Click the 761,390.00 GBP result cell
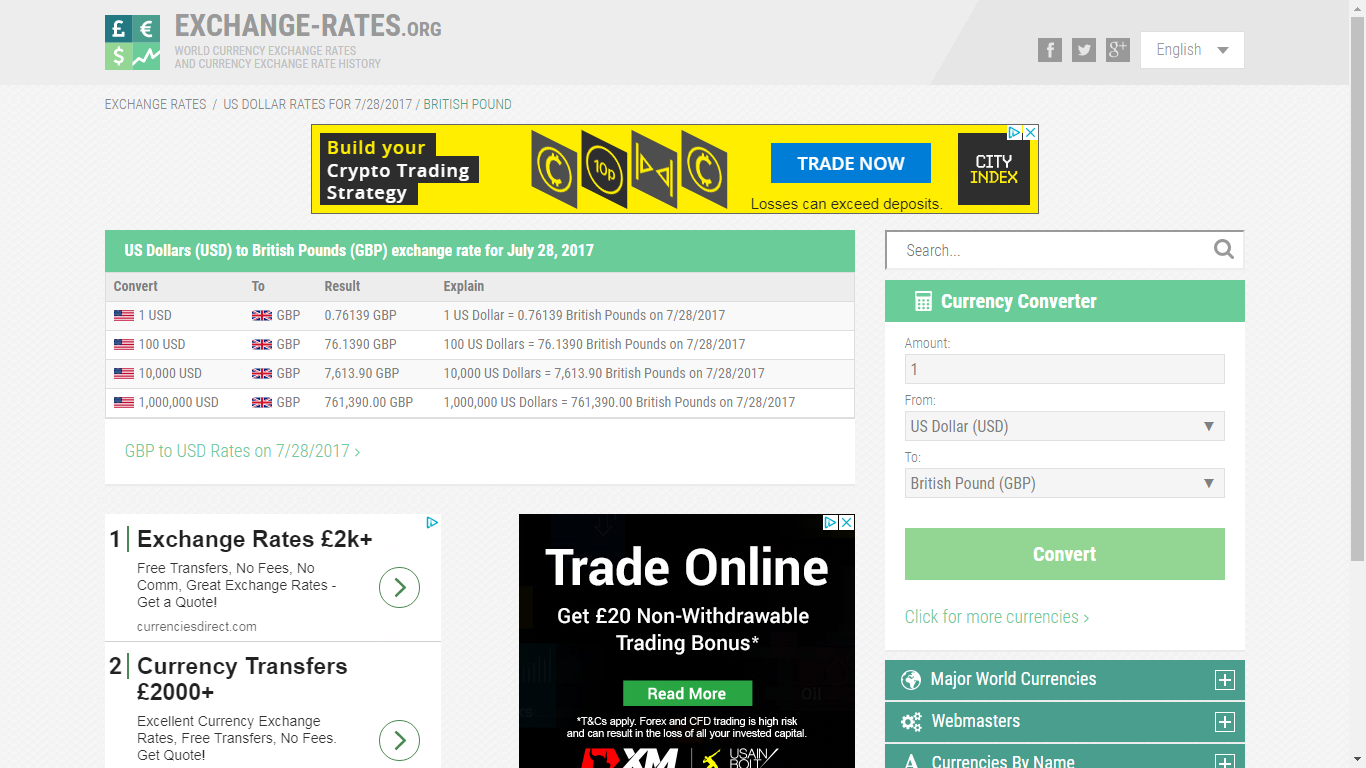This screenshot has width=1366, height=768. 369,402
